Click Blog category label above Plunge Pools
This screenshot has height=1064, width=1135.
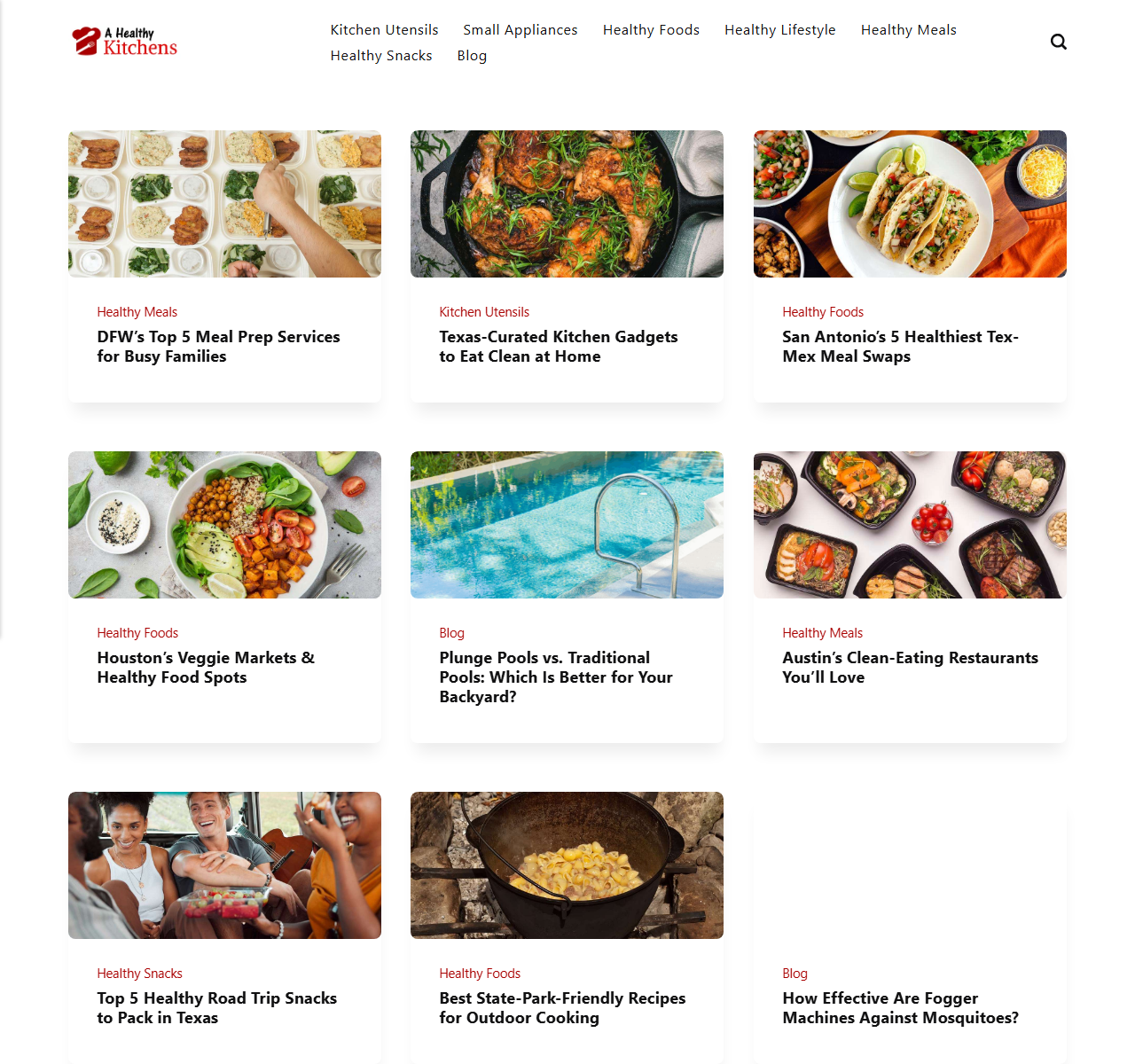(x=451, y=633)
